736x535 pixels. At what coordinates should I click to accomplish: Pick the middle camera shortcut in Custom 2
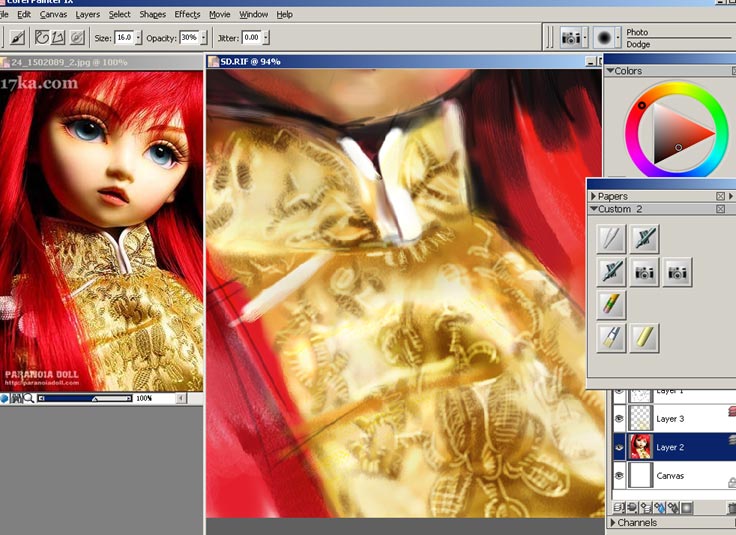[x=644, y=272]
